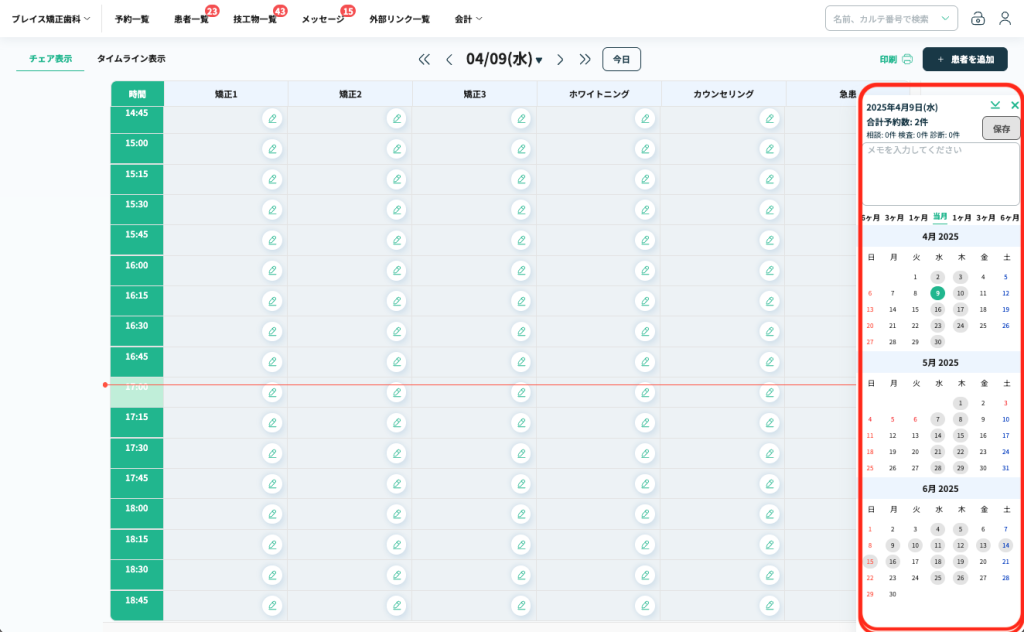Image resolution: width=1024 pixels, height=632 pixels.
Task: Click the edit pencil for 矯正3 at 17:30
Action: point(521,453)
